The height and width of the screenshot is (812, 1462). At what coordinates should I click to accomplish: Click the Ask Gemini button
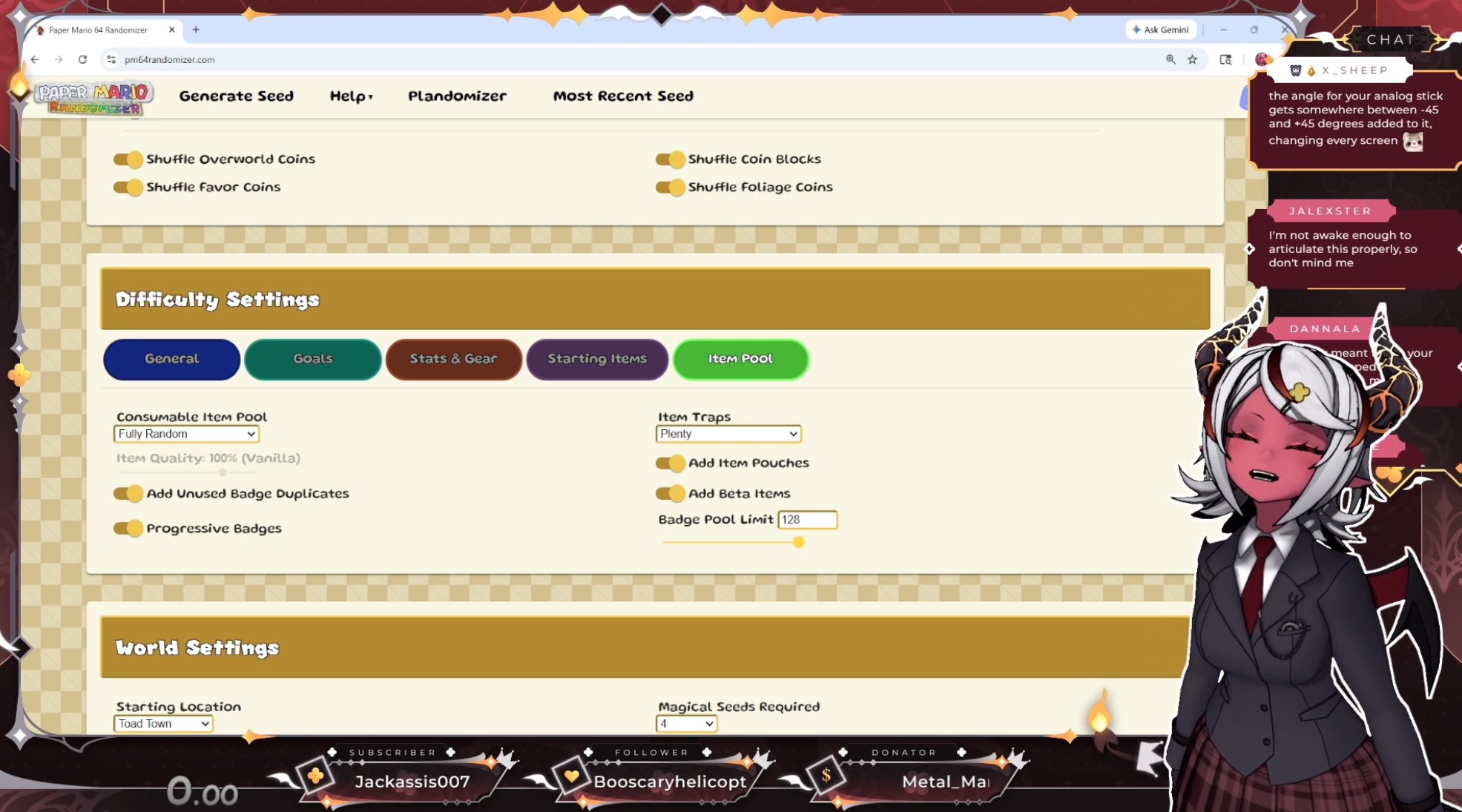click(1161, 30)
